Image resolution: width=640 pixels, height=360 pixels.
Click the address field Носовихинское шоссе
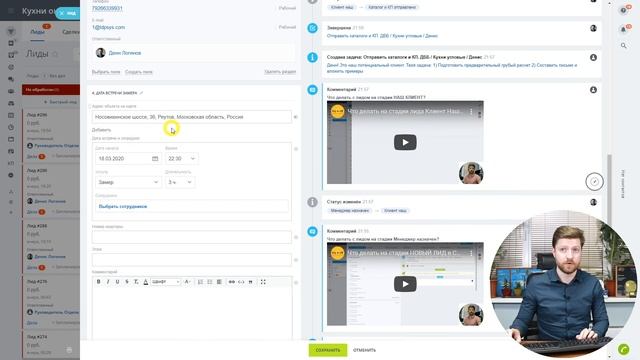191,117
